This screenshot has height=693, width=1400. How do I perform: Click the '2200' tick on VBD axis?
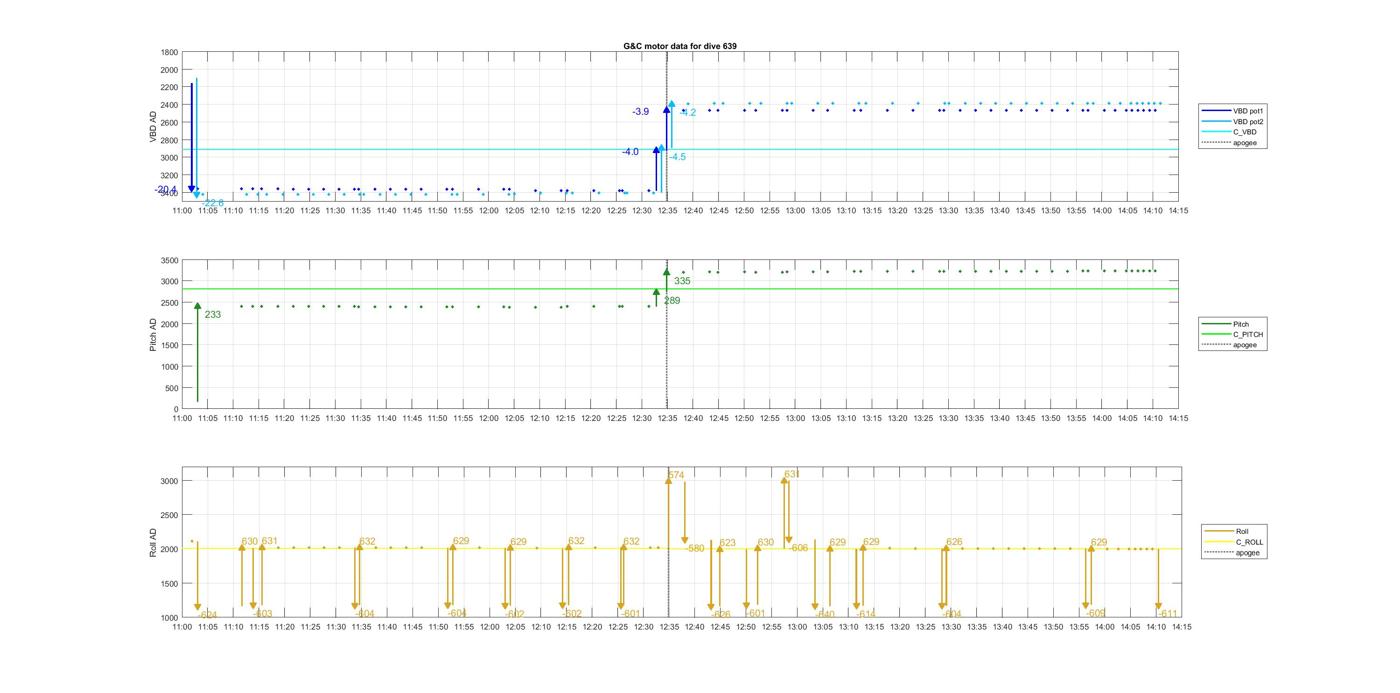[170, 87]
